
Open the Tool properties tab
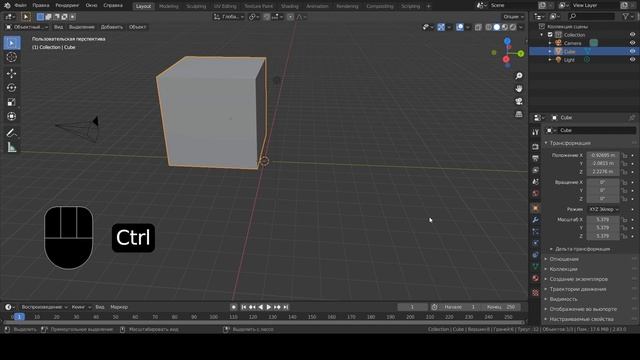point(536,132)
